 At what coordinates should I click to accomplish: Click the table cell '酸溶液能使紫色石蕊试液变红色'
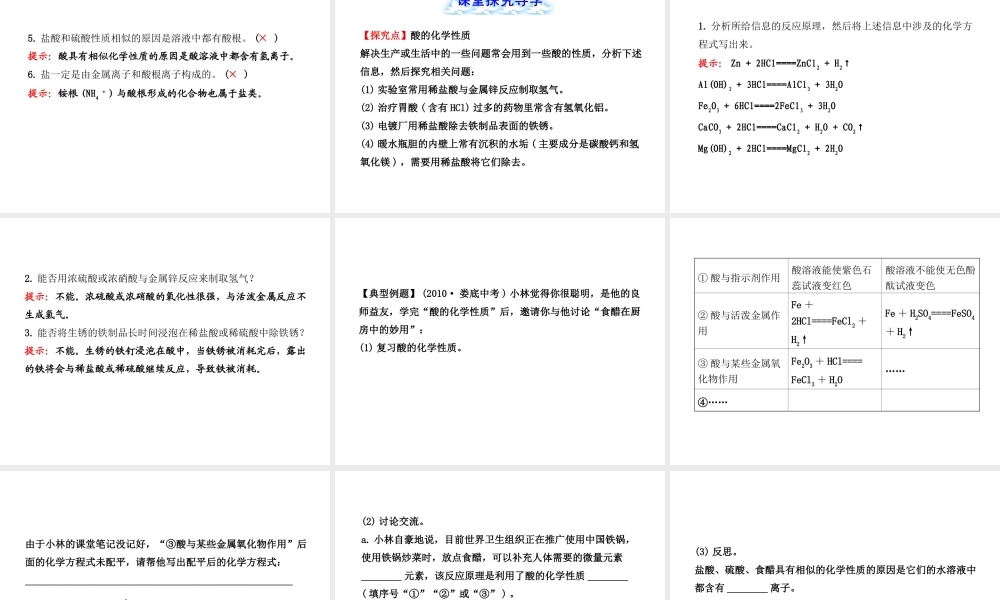coord(835,277)
